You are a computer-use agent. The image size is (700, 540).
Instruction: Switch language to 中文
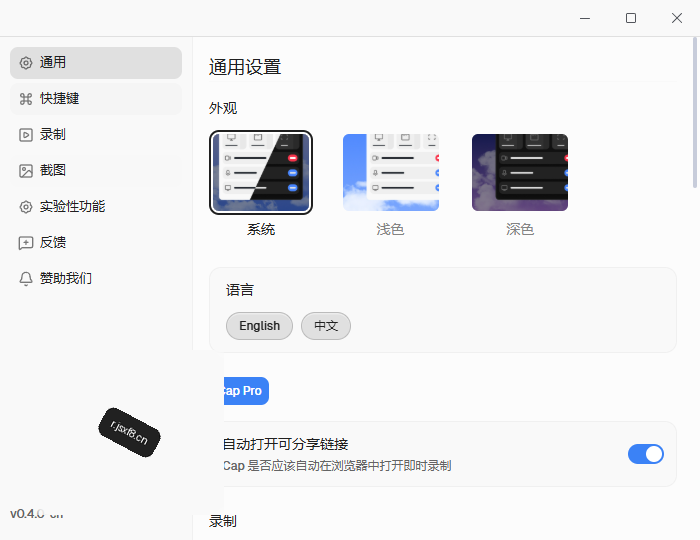(326, 326)
